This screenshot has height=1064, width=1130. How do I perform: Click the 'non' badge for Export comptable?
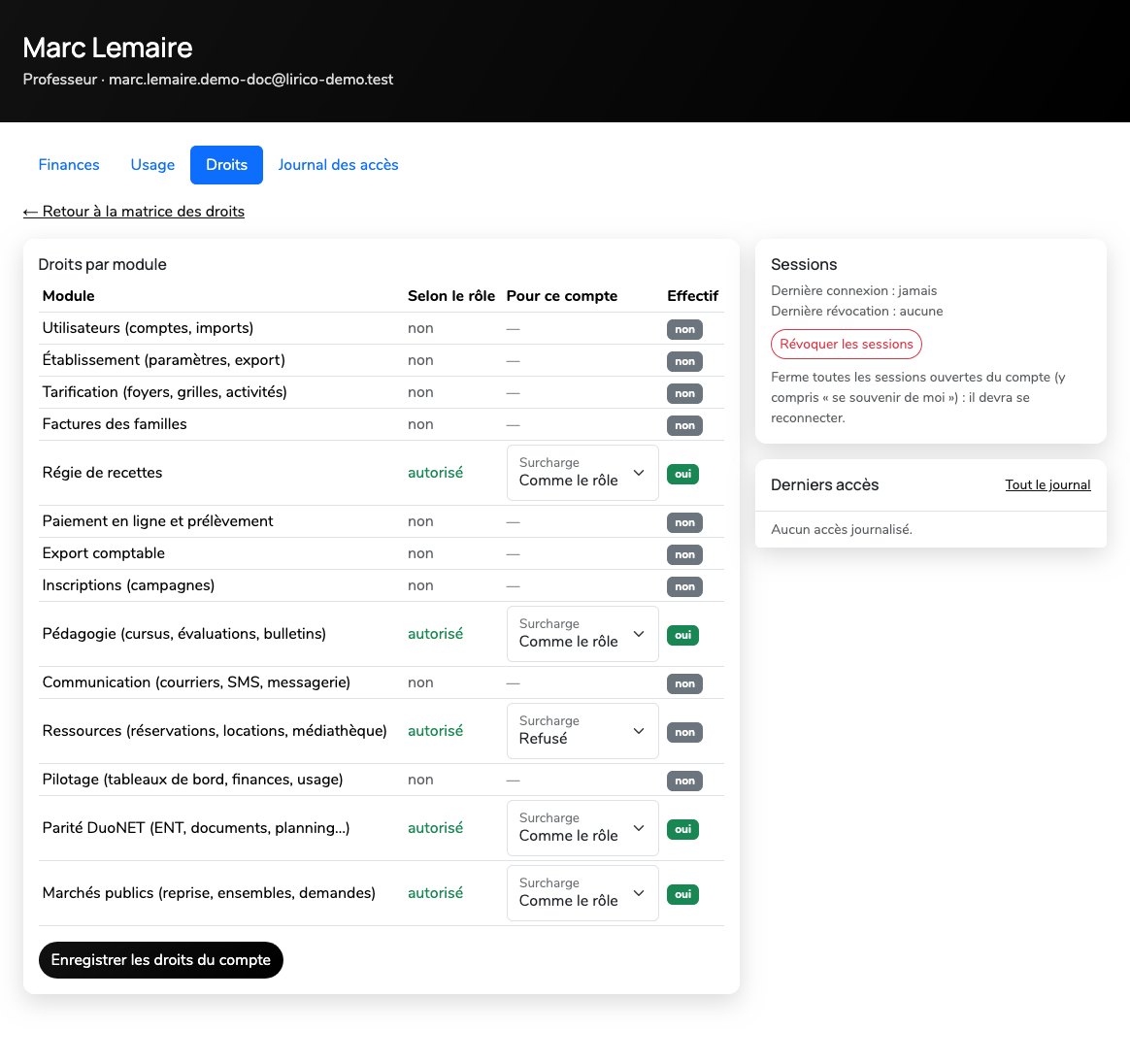pos(684,555)
